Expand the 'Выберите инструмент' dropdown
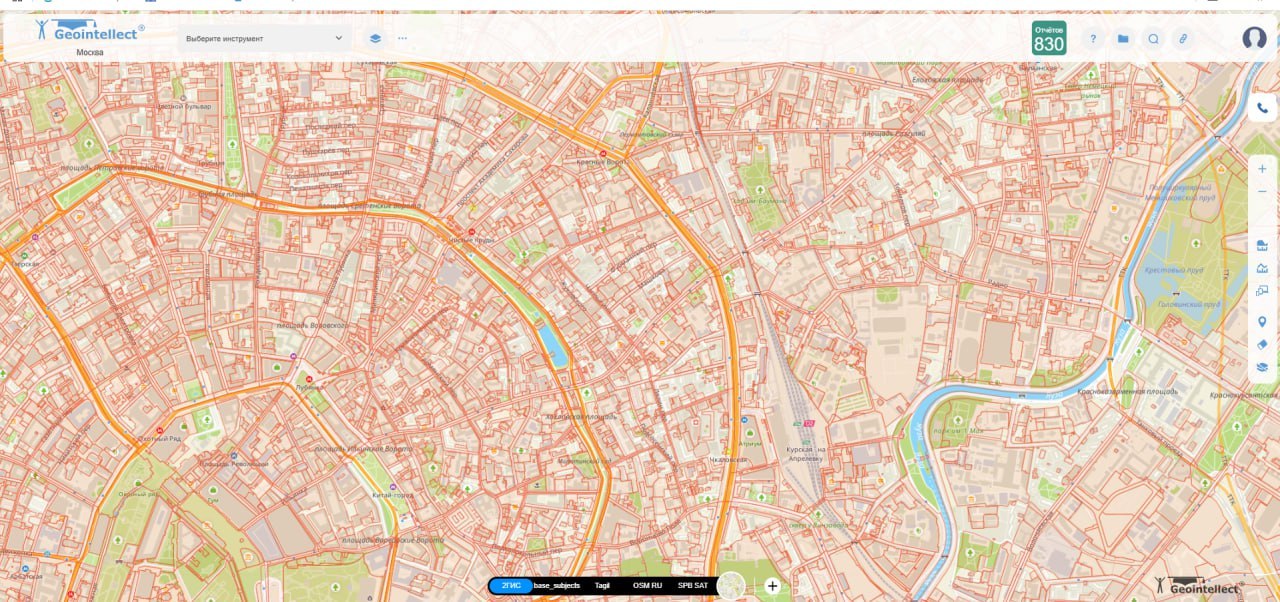Viewport: 1280px width, 602px height. click(x=265, y=39)
